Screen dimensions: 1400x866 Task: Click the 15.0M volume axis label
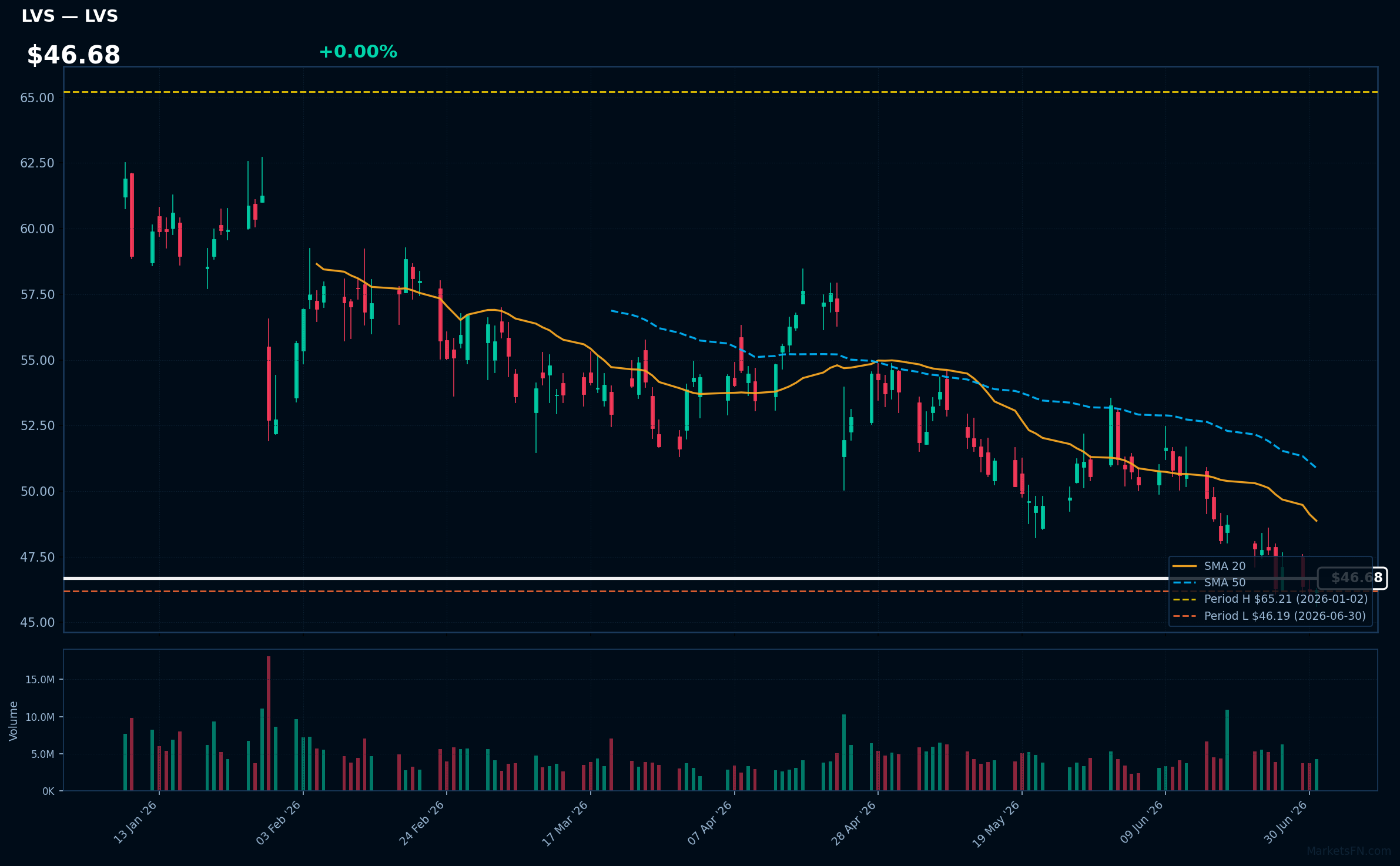[x=39, y=680]
